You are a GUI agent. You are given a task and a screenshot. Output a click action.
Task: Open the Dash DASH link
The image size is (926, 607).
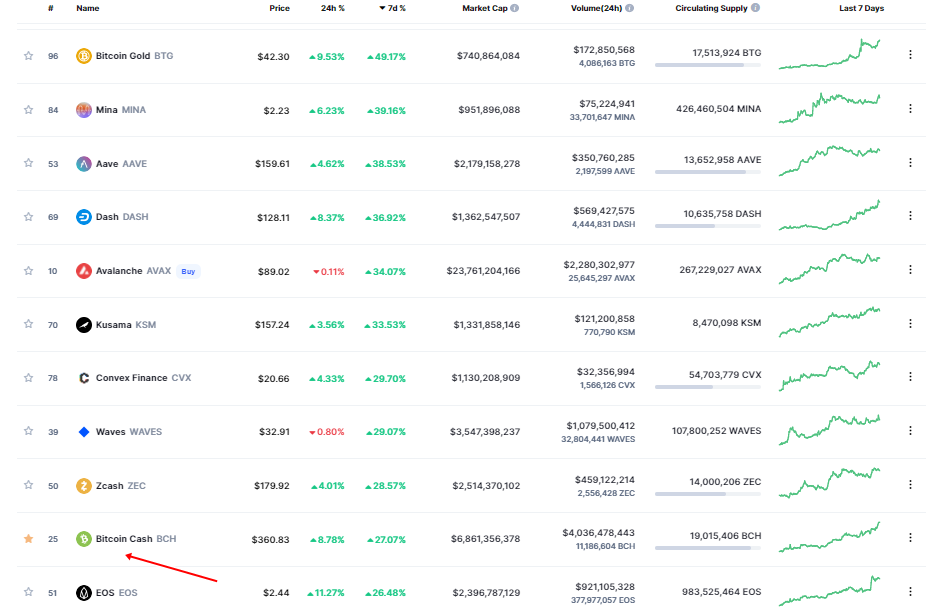[x=122, y=217]
